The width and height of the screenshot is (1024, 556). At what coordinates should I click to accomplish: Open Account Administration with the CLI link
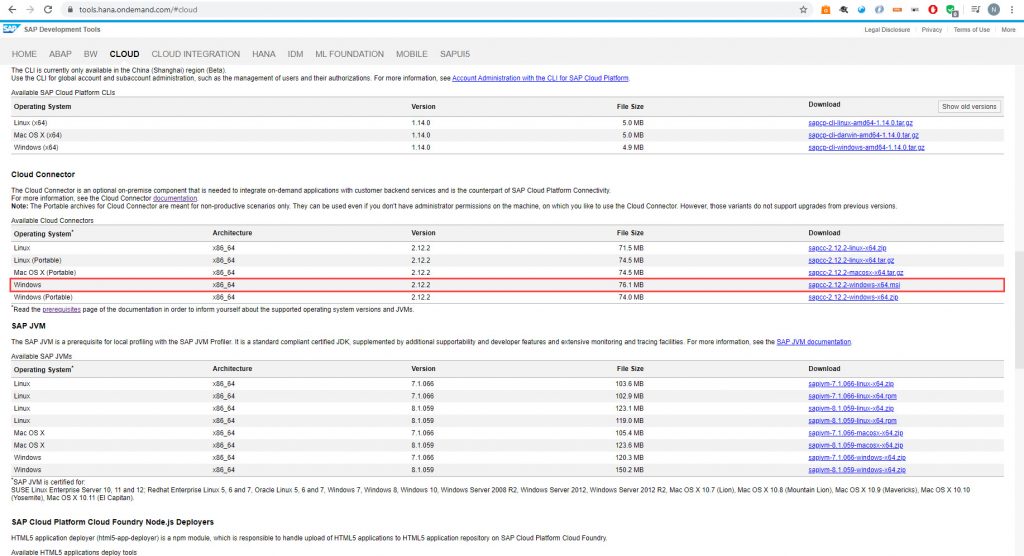(x=540, y=78)
